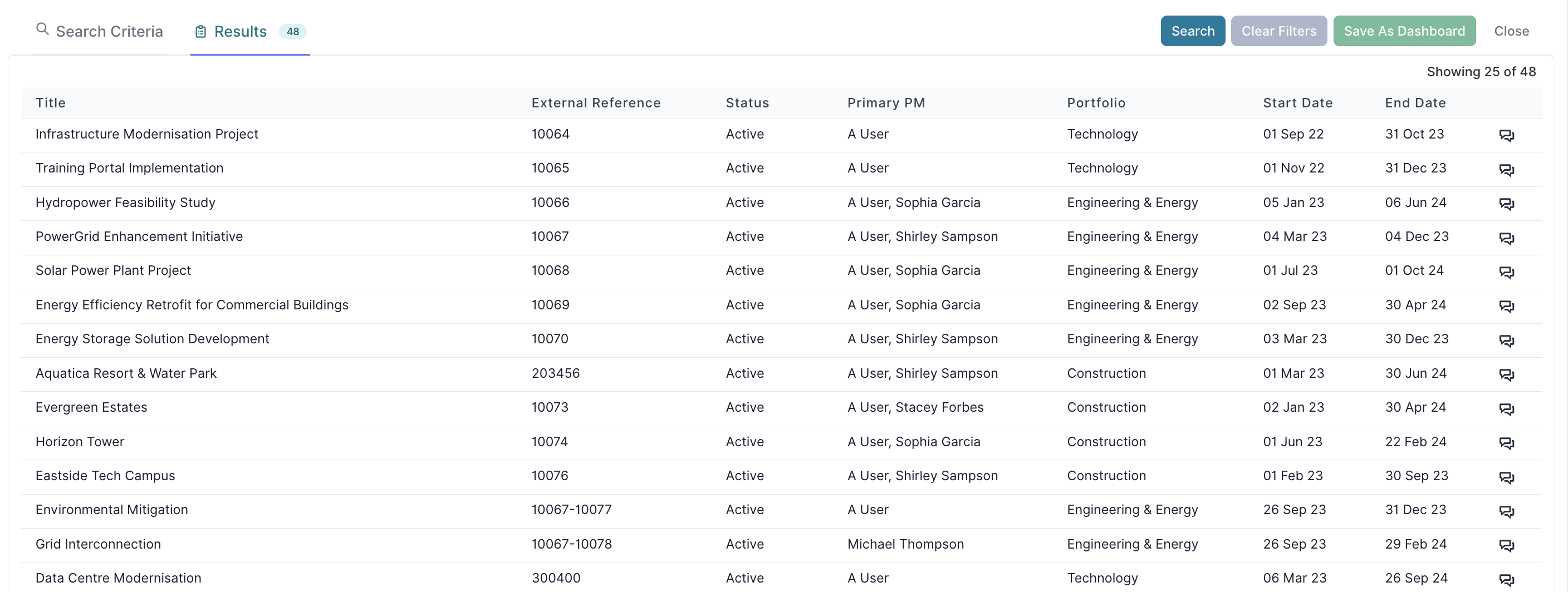Select Energy Storage Solution Development title
1568x592 pixels.
[152, 339]
